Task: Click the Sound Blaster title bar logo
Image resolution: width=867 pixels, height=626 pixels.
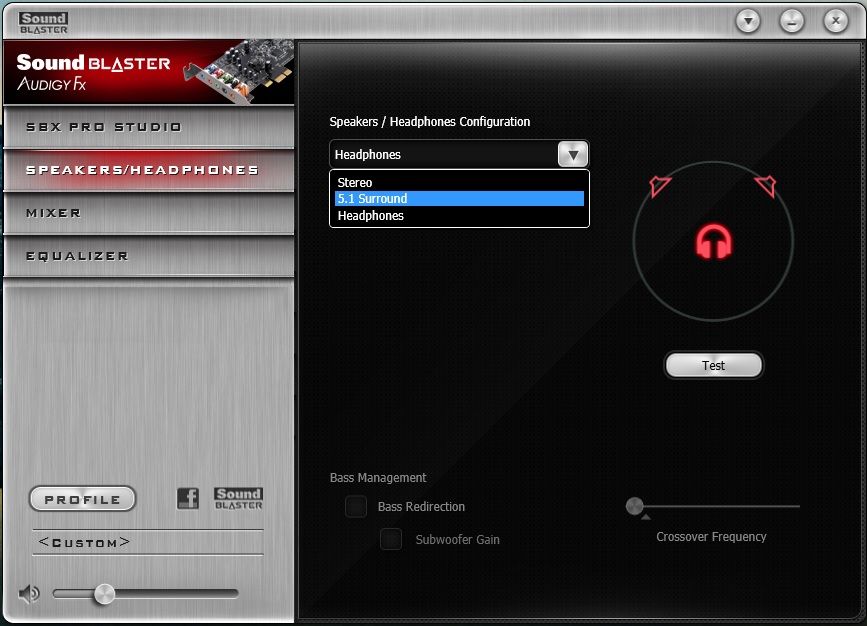Action: pos(44,23)
